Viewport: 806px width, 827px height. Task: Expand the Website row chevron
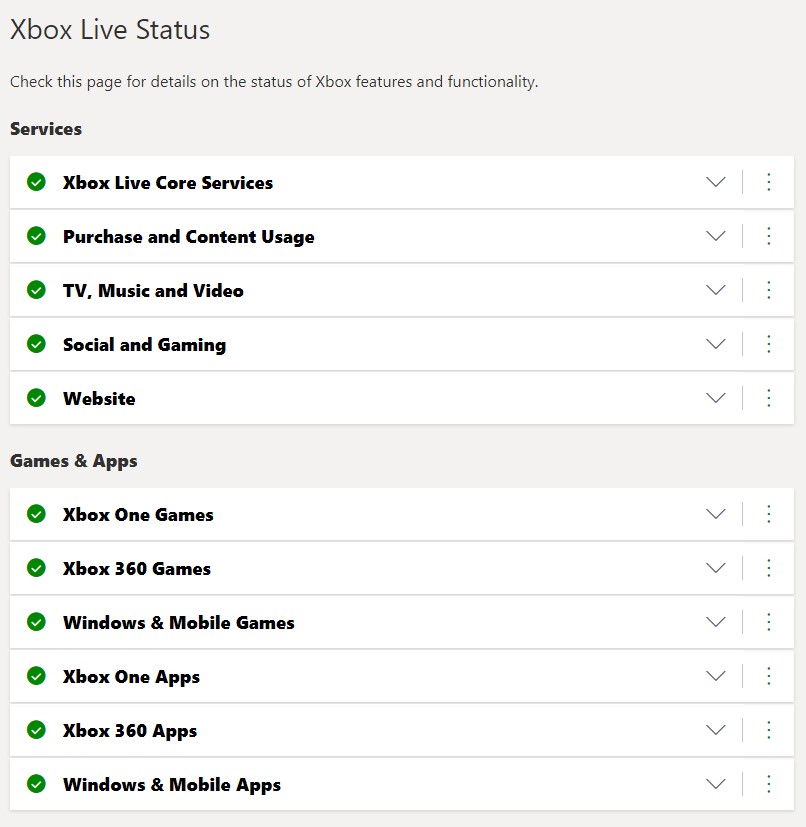715,398
